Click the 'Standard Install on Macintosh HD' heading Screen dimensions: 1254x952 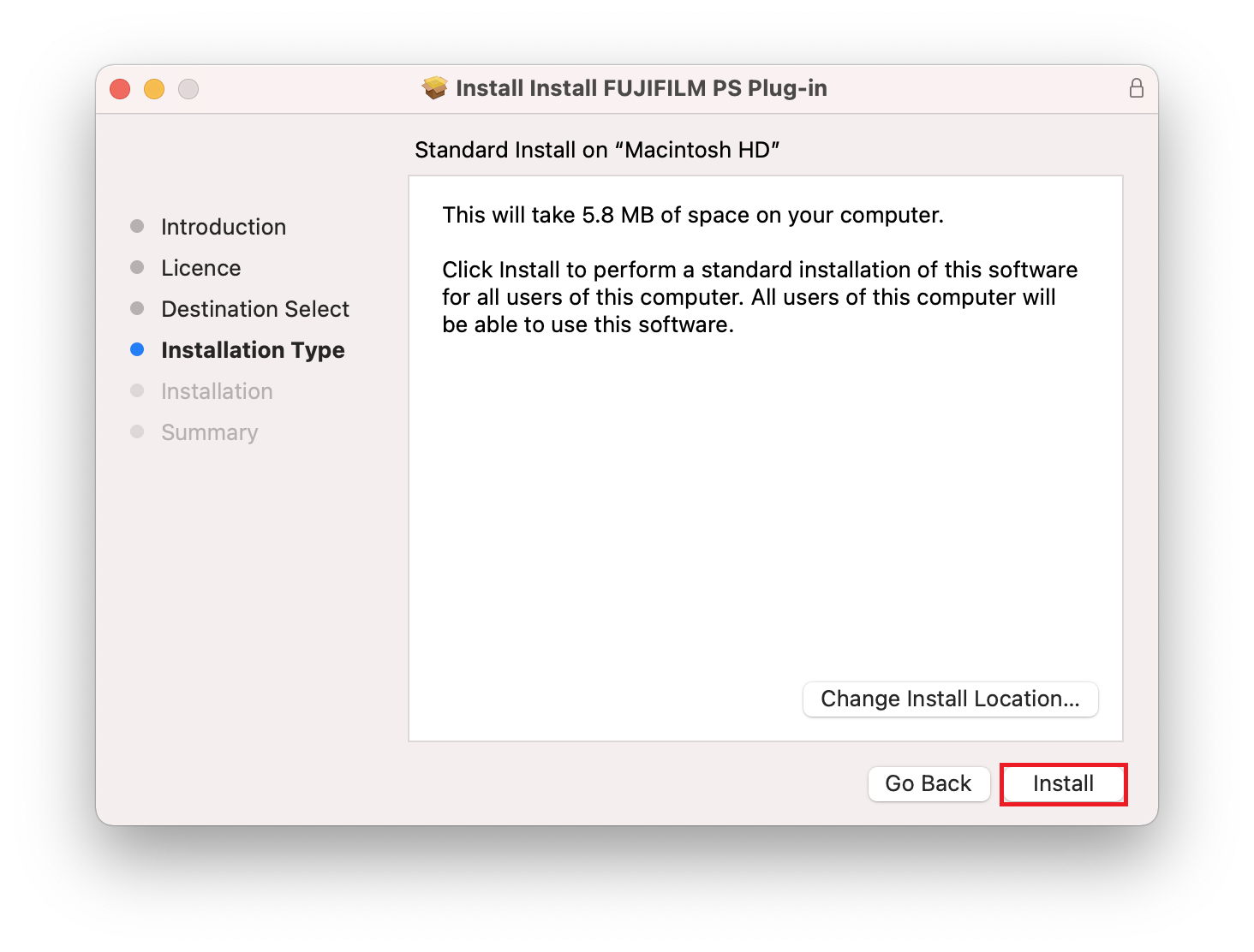597,150
